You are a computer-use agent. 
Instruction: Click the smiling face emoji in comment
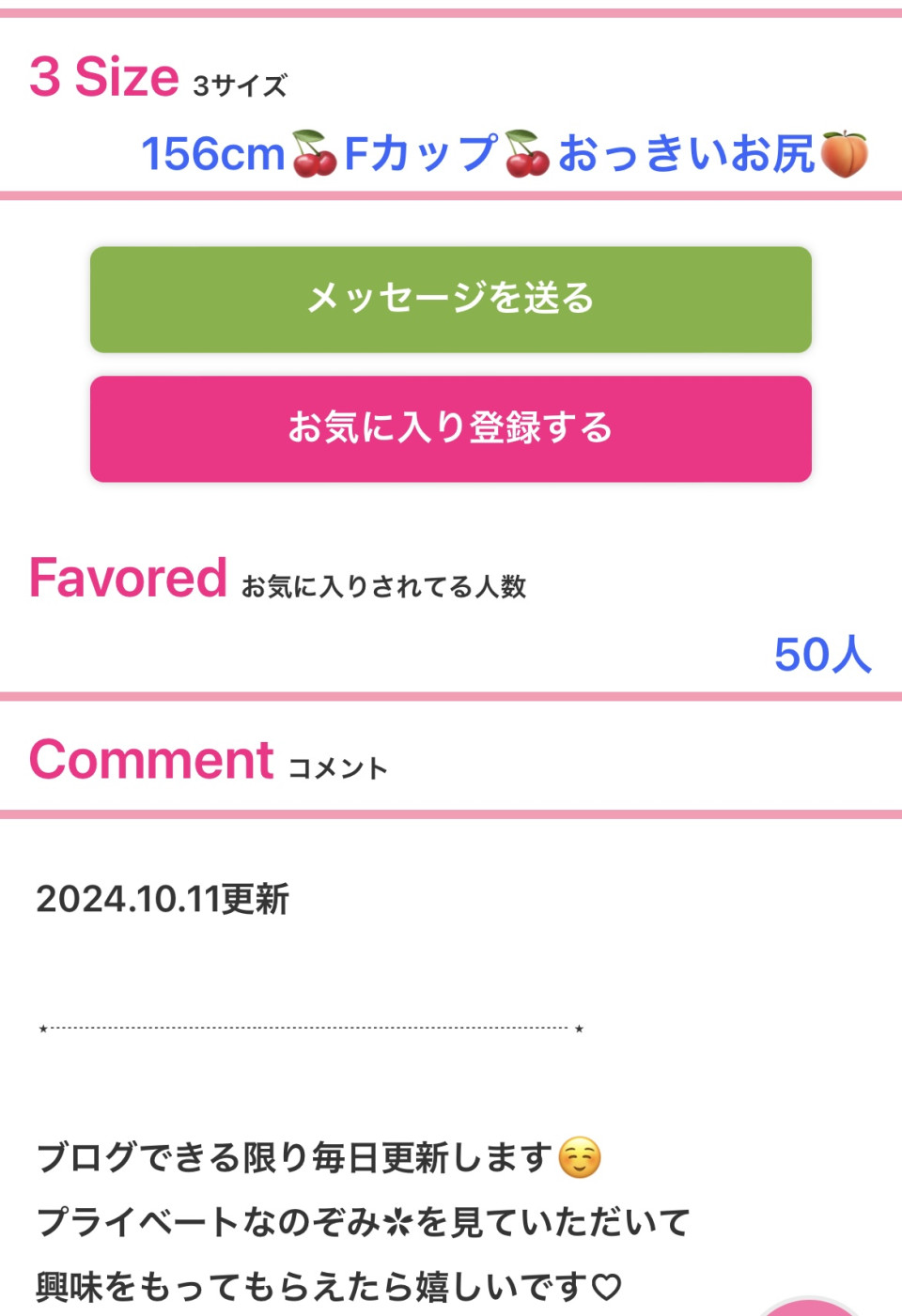(x=580, y=1157)
